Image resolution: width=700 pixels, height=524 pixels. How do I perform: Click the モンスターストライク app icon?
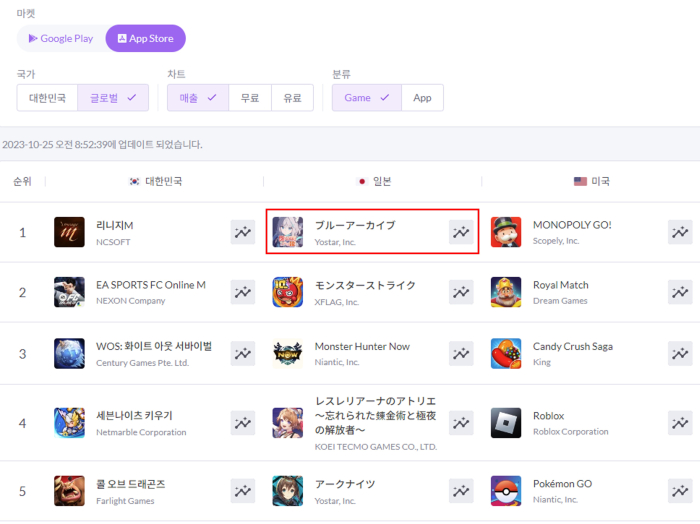288,292
